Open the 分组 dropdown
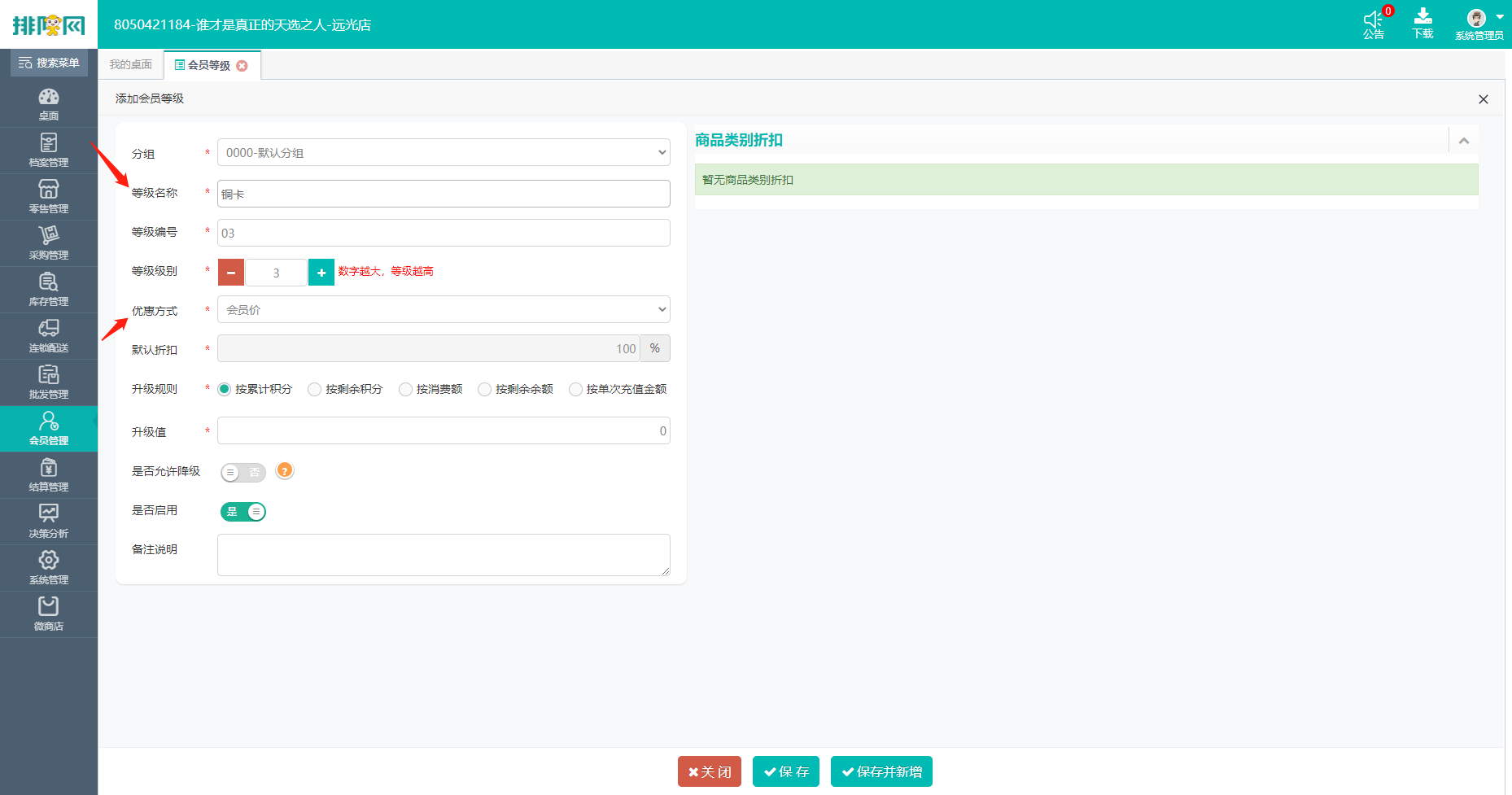 pyautogui.click(x=444, y=152)
